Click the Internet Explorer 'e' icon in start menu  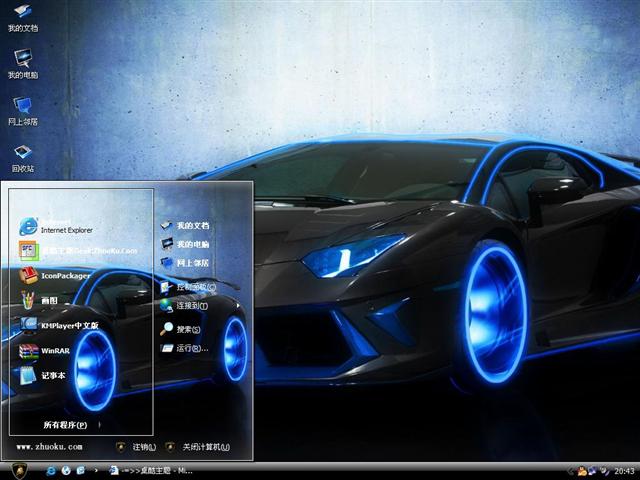28,227
